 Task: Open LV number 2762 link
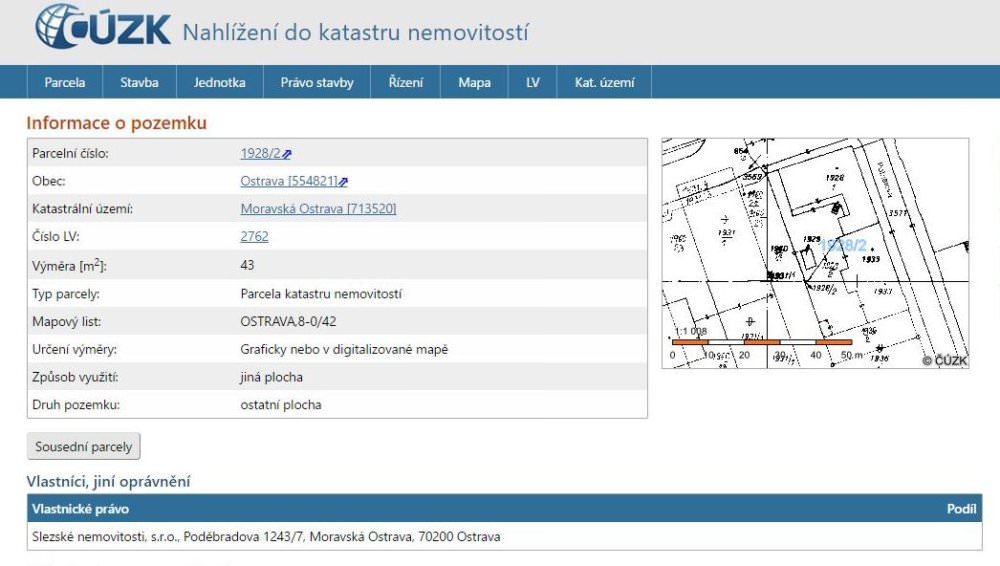point(254,236)
